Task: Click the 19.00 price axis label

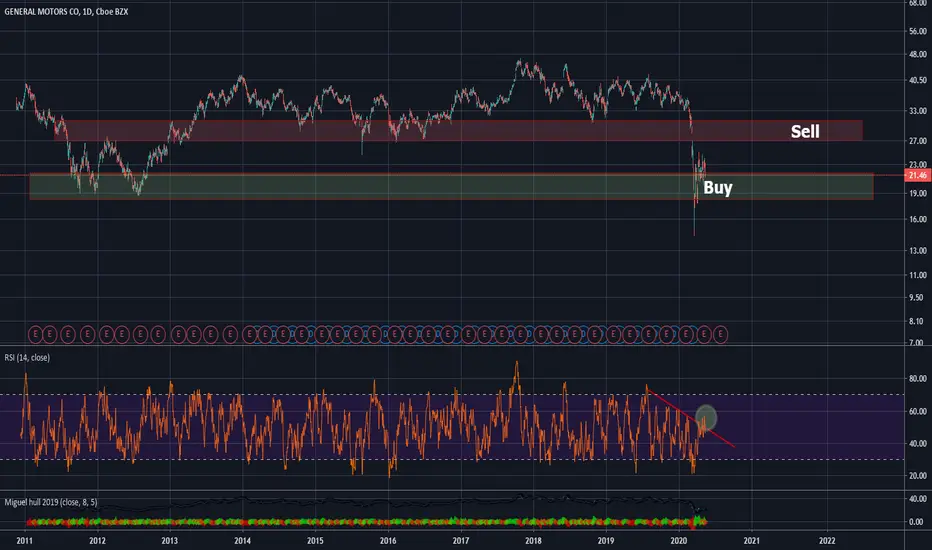Action: 918,193
